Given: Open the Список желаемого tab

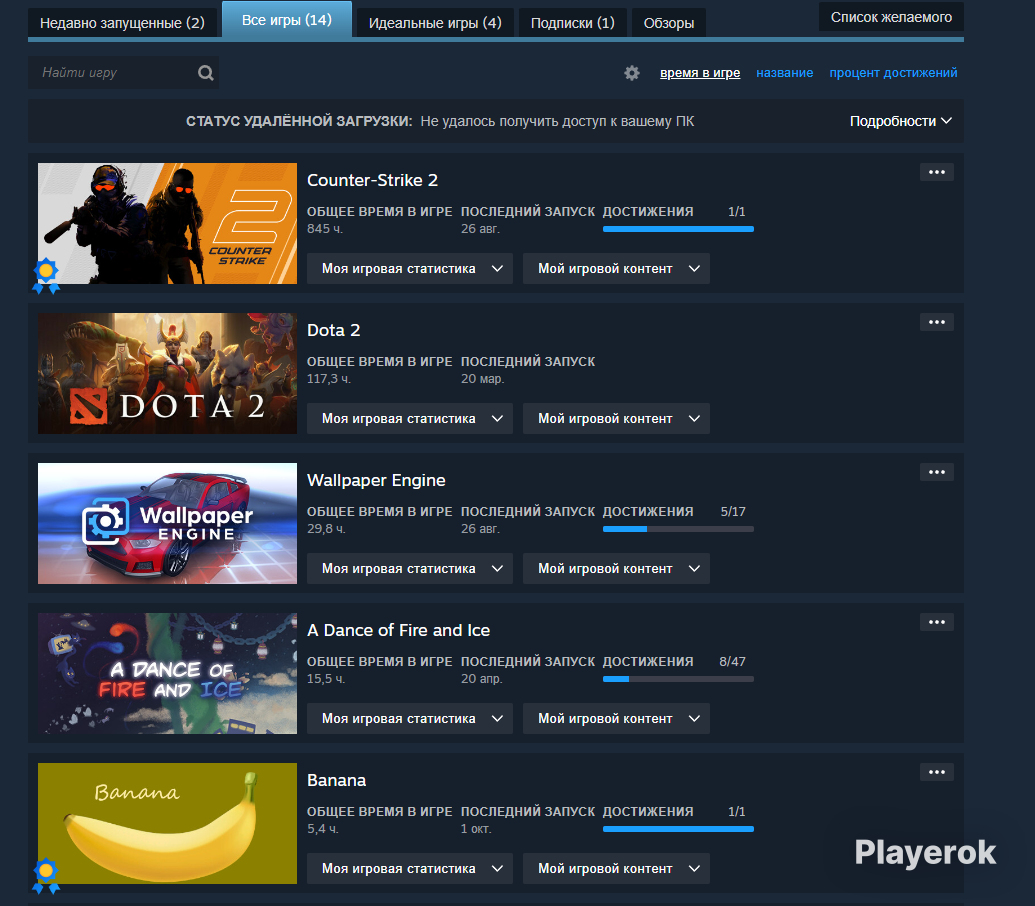Looking at the screenshot, I should (x=891, y=17).
